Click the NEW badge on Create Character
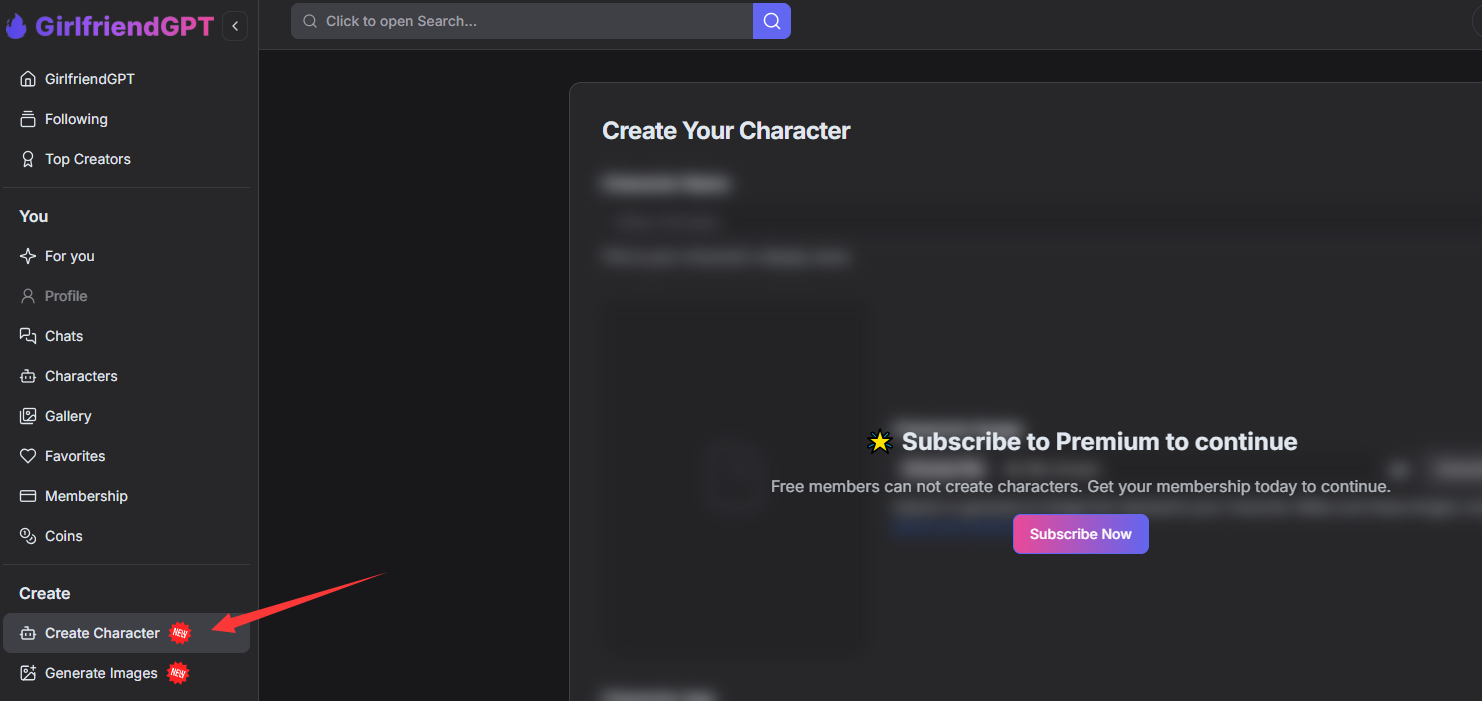The width and height of the screenshot is (1482, 701). tap(180, 633)
